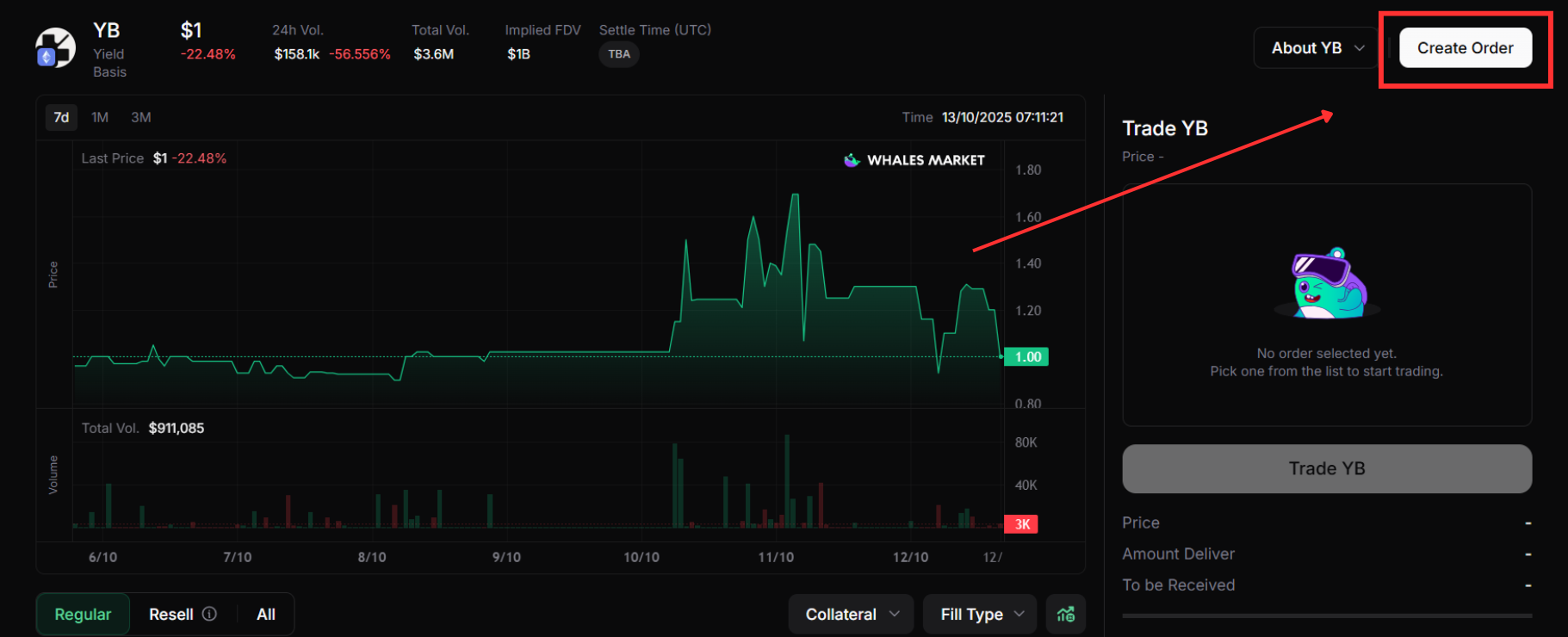This screenshot has height=637, width=1568.
Task: Click the red 3K volume label
Action: [x=1021, y=524]
